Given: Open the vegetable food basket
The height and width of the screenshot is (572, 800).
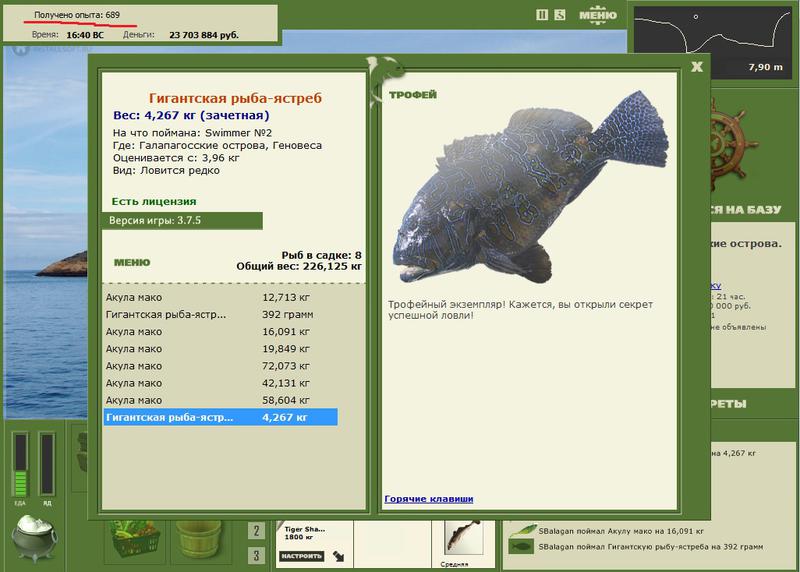Looking at the screenshot, I should [135, 538].
